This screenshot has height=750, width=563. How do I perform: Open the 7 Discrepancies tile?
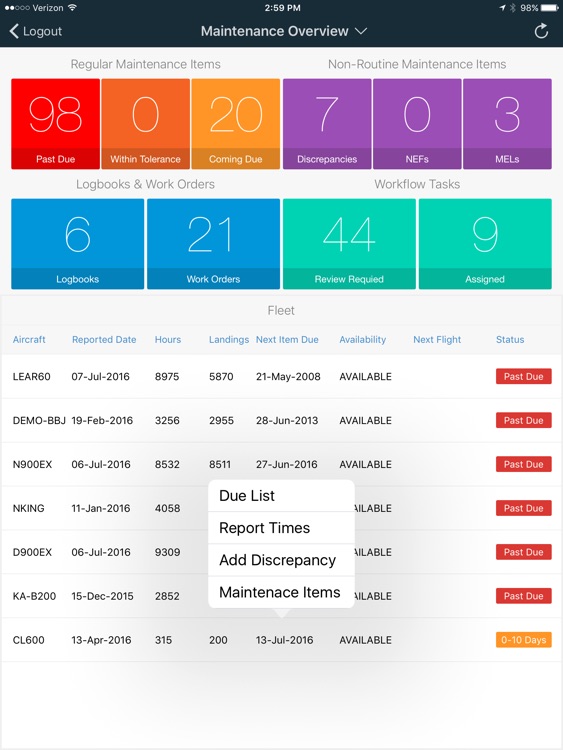[x=327, y=124]
